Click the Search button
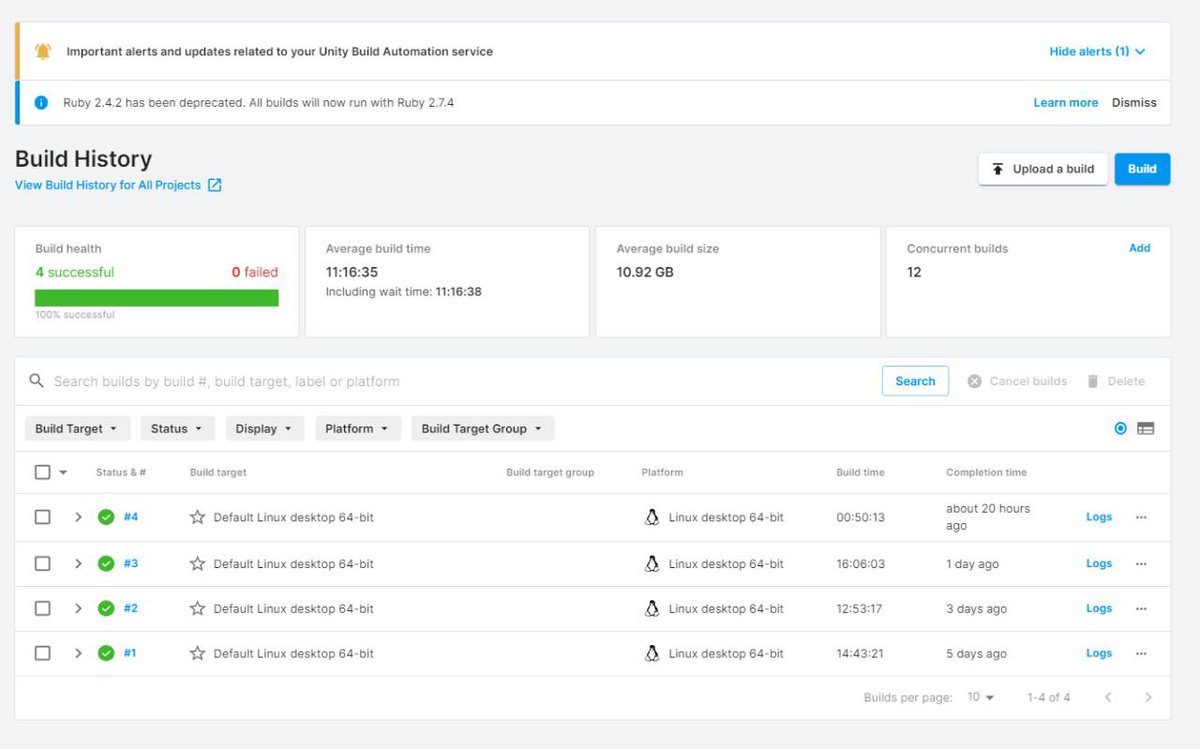 (x=915, y=381)
